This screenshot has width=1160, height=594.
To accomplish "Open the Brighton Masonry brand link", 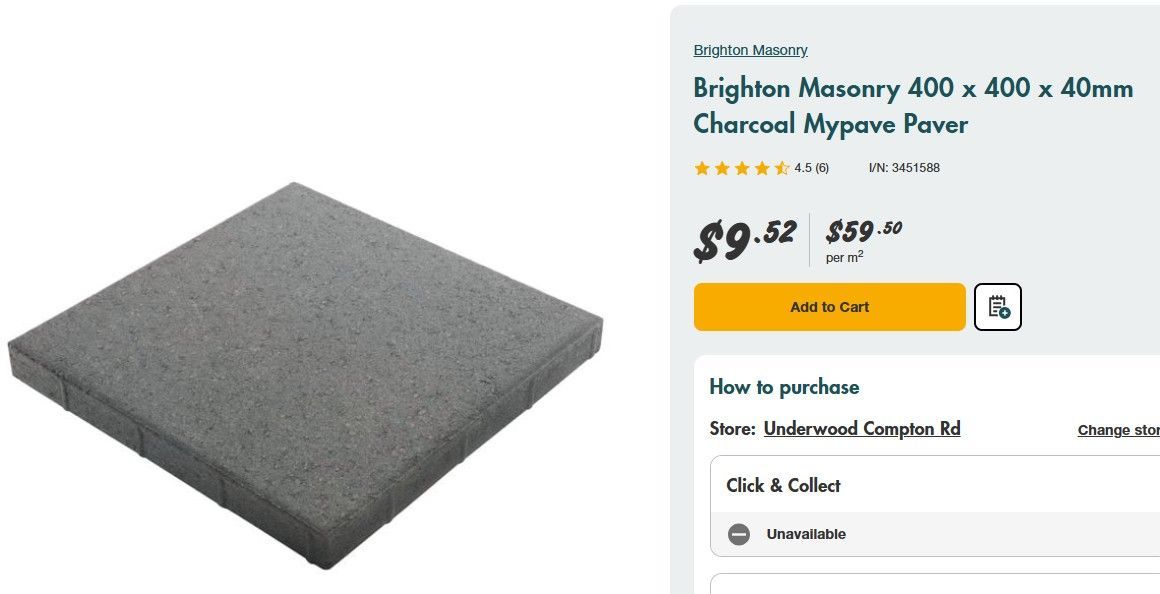I will click(750, 50).
